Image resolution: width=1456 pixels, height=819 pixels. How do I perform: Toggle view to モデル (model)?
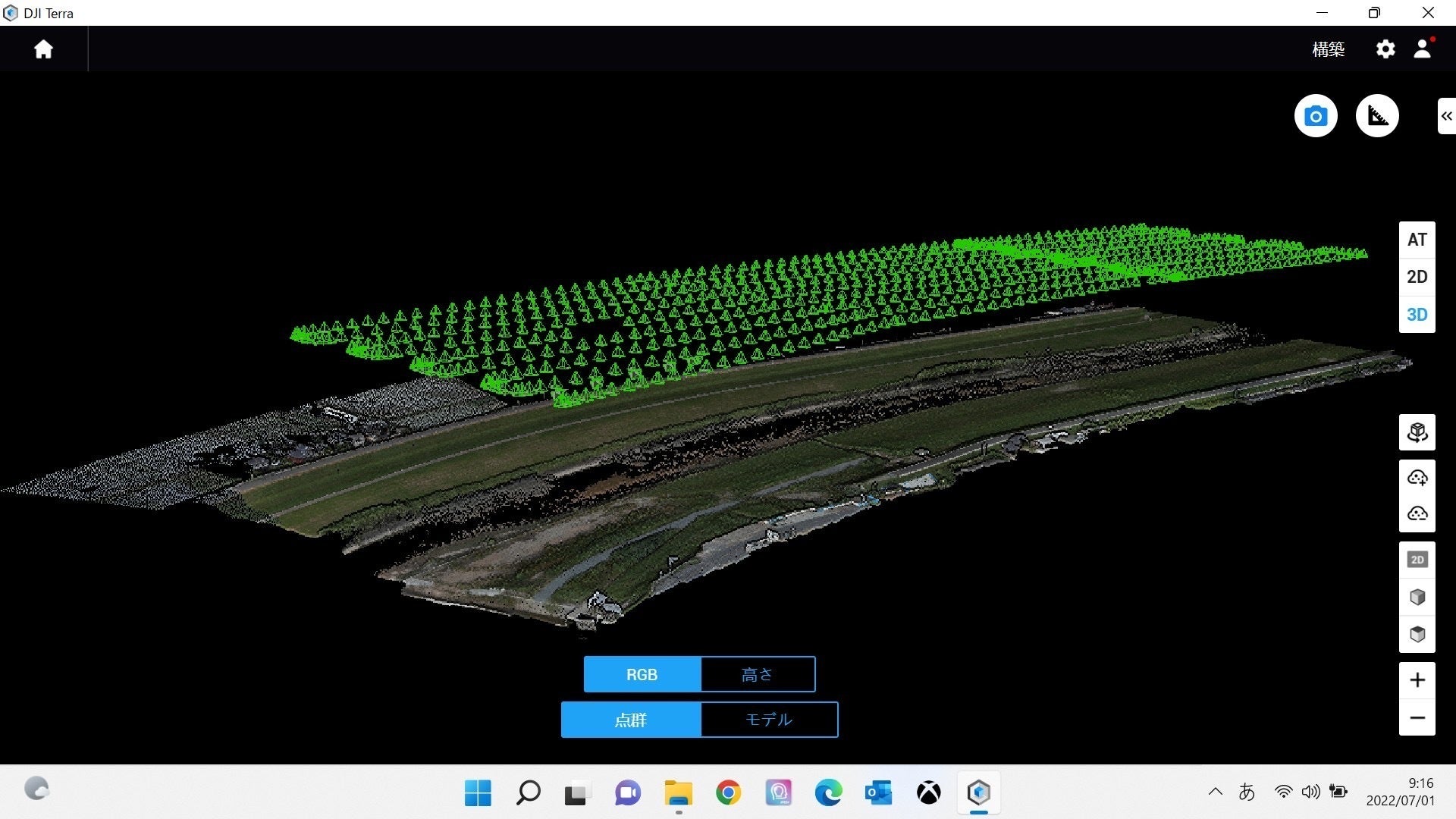(769, 720)
